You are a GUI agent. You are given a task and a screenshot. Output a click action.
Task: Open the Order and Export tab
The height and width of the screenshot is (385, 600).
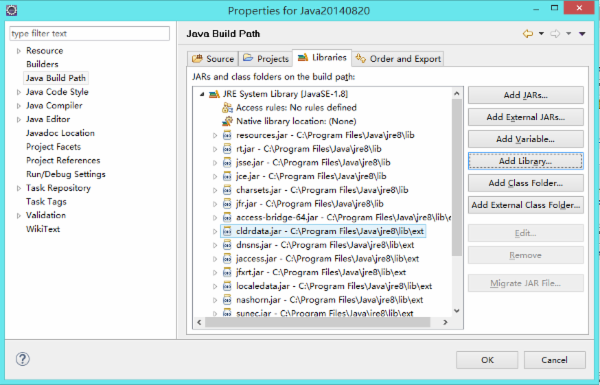[398, 59]
